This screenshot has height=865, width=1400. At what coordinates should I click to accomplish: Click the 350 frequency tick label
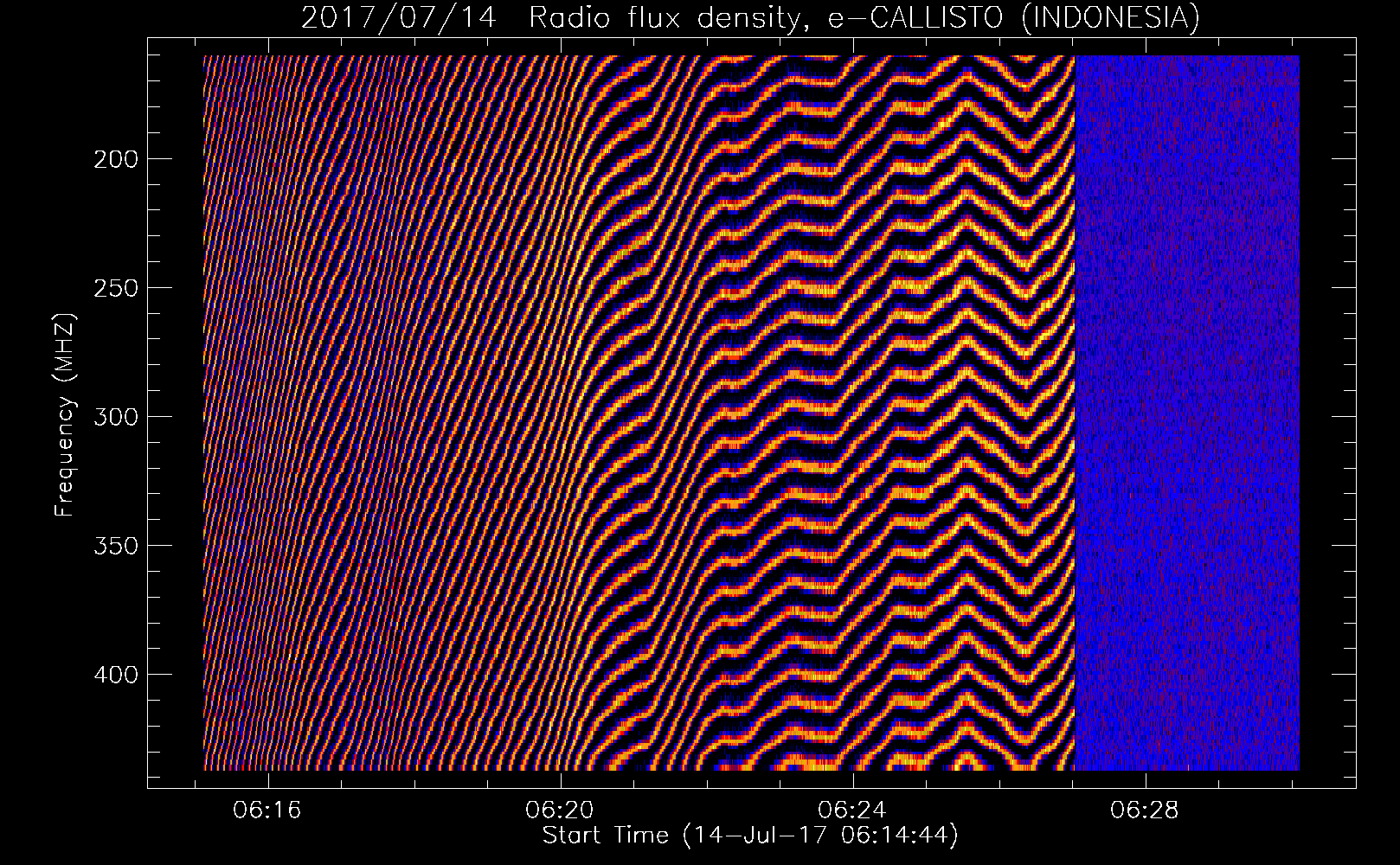coord(115,546)
